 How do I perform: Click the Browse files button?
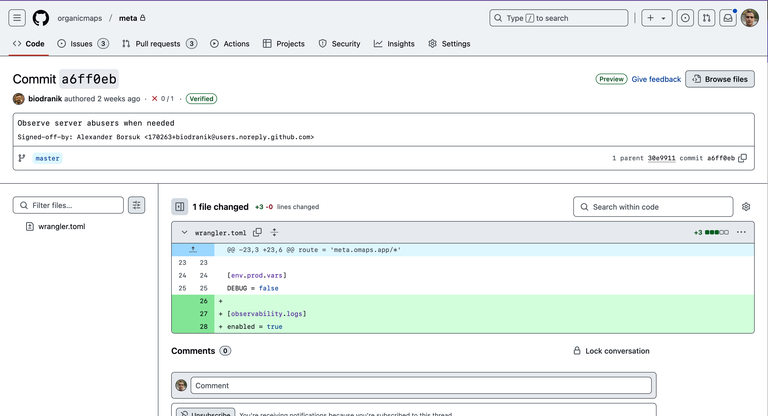(x=720, y=79)
